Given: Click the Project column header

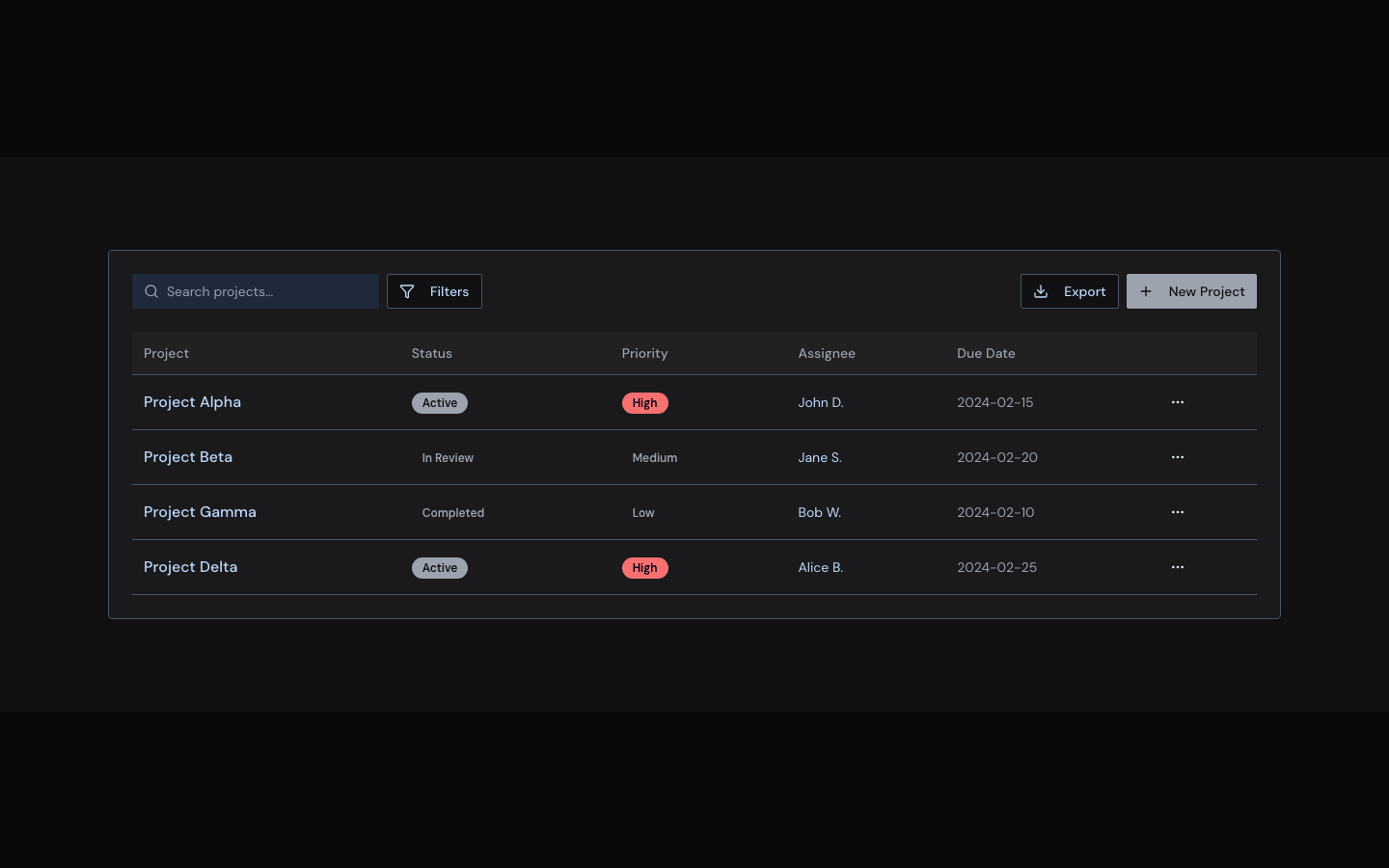Looking at the screenshot, I should coord(166,353).
